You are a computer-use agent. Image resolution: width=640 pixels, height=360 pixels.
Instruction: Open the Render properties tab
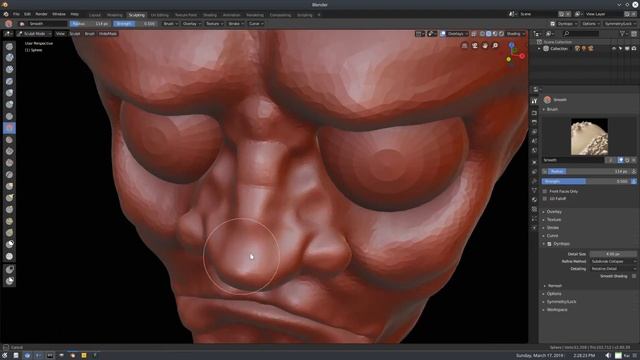534,113
